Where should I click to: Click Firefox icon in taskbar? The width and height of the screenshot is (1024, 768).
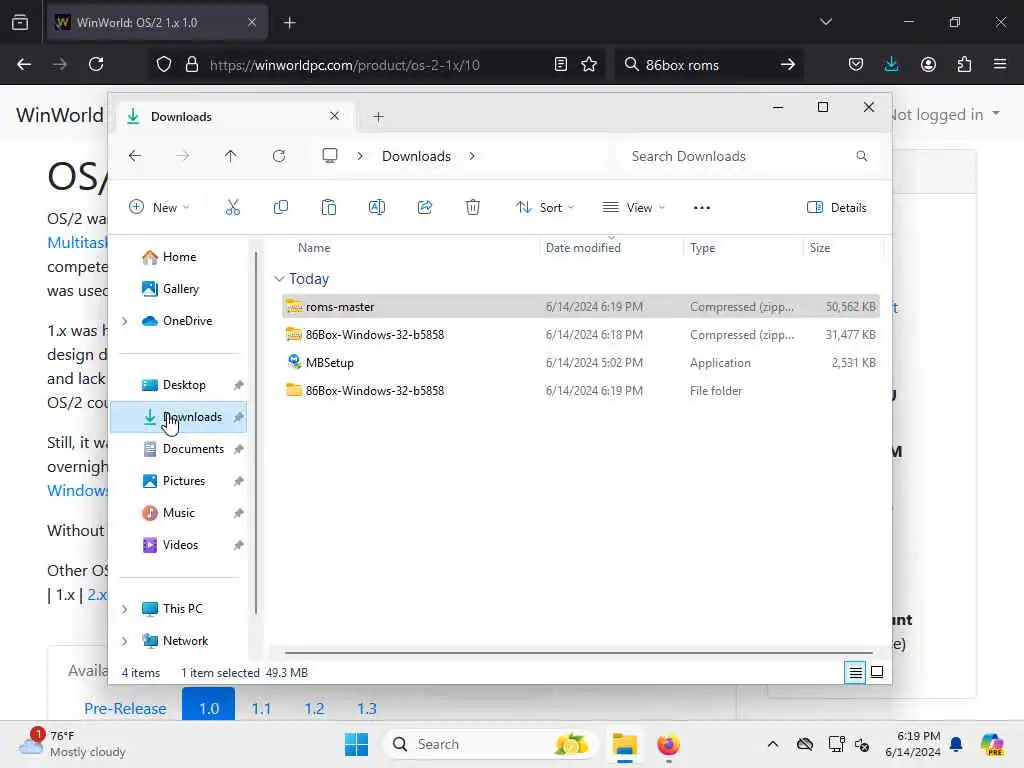tap(669, 744)
